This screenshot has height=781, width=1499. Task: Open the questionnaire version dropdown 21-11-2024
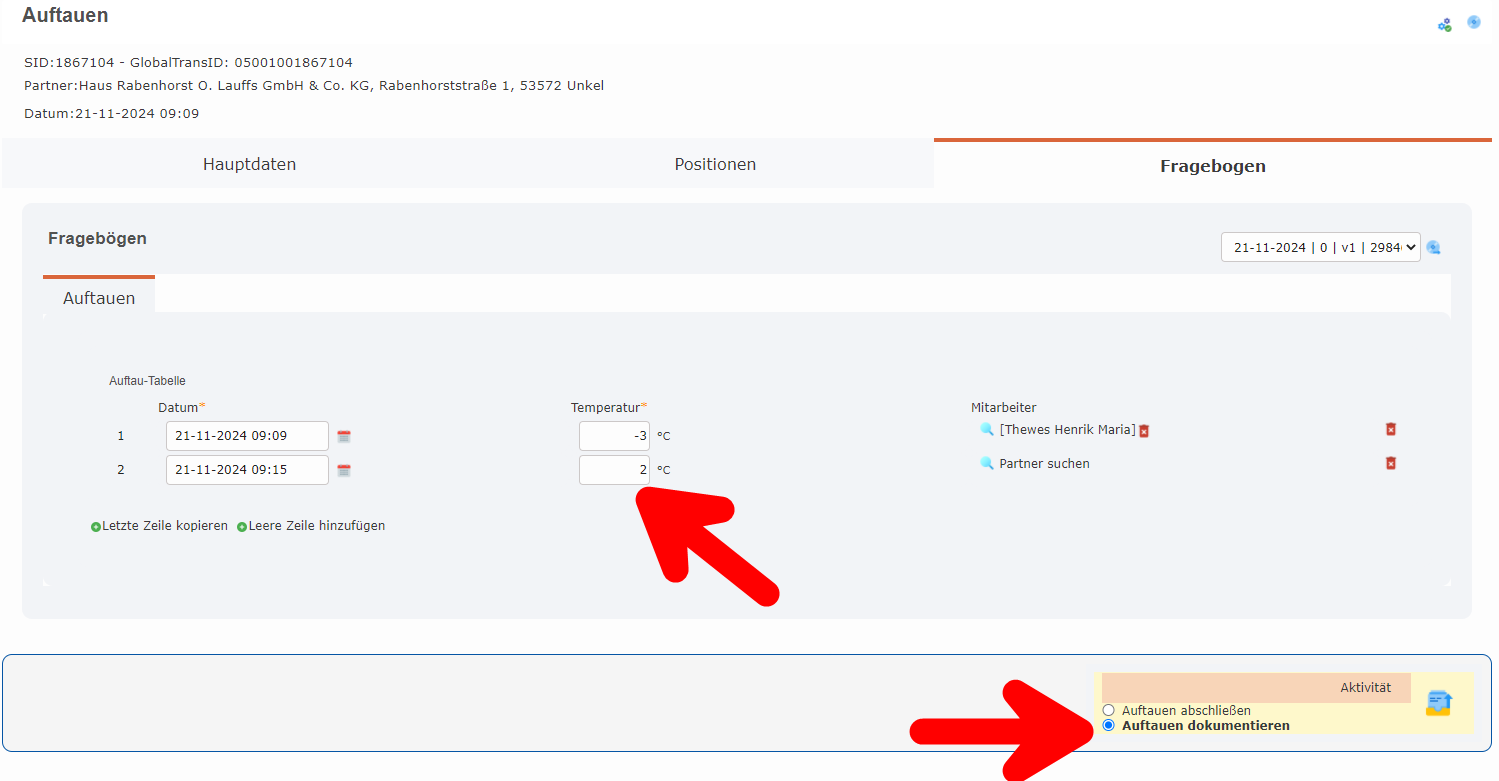tap(1320, 247)
